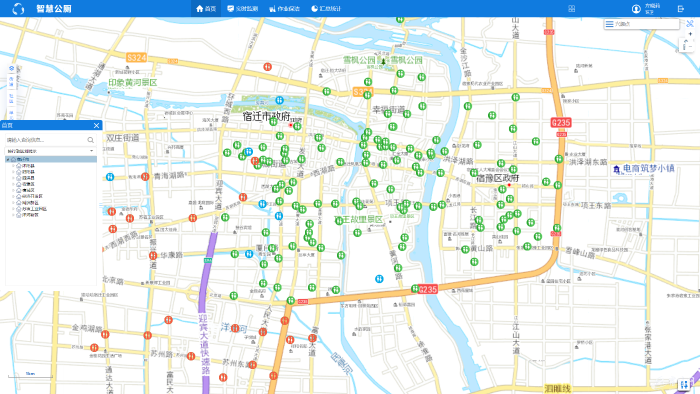Viewport: 700px width, 394px height.
Task: Click blue toilet marker left of 青海湖路
Action: pos(110,177)
